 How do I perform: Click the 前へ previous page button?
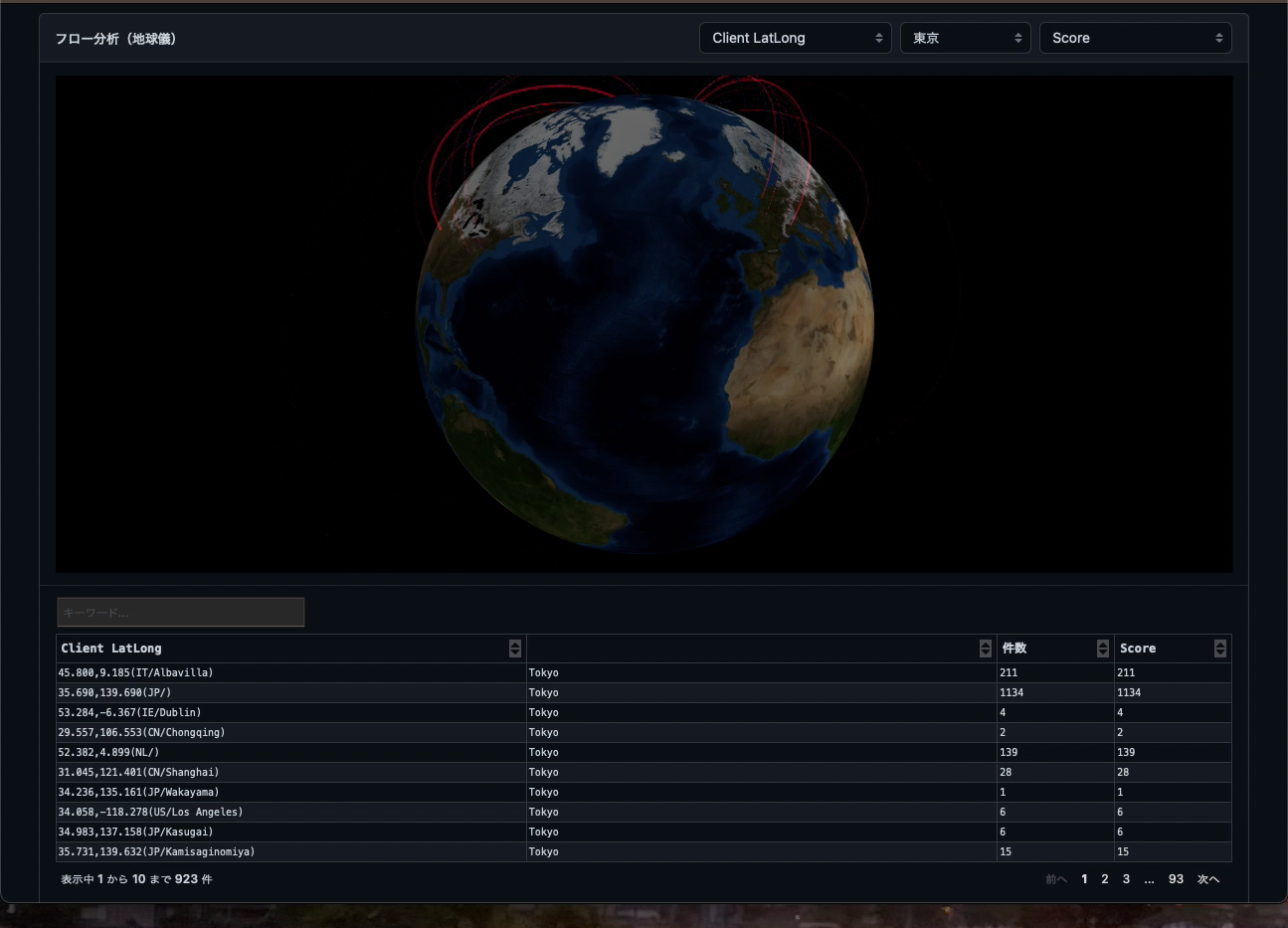pyautogui.click(x=1056, y=879)
